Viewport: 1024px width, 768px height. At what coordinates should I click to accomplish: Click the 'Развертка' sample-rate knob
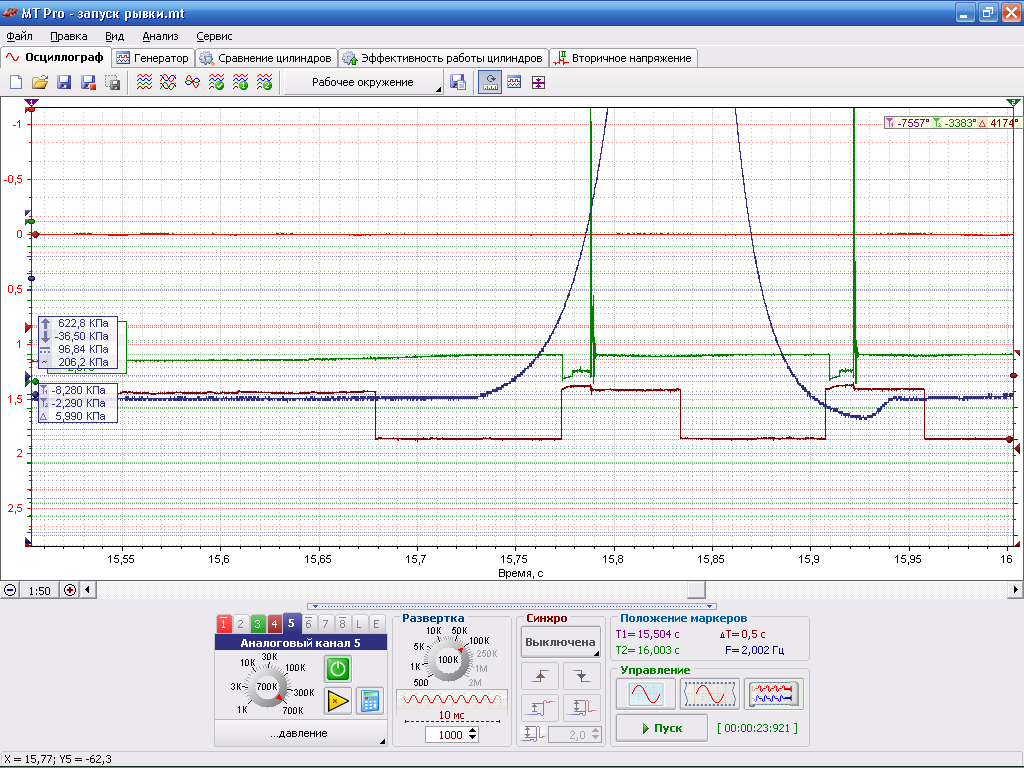(448, 660)
